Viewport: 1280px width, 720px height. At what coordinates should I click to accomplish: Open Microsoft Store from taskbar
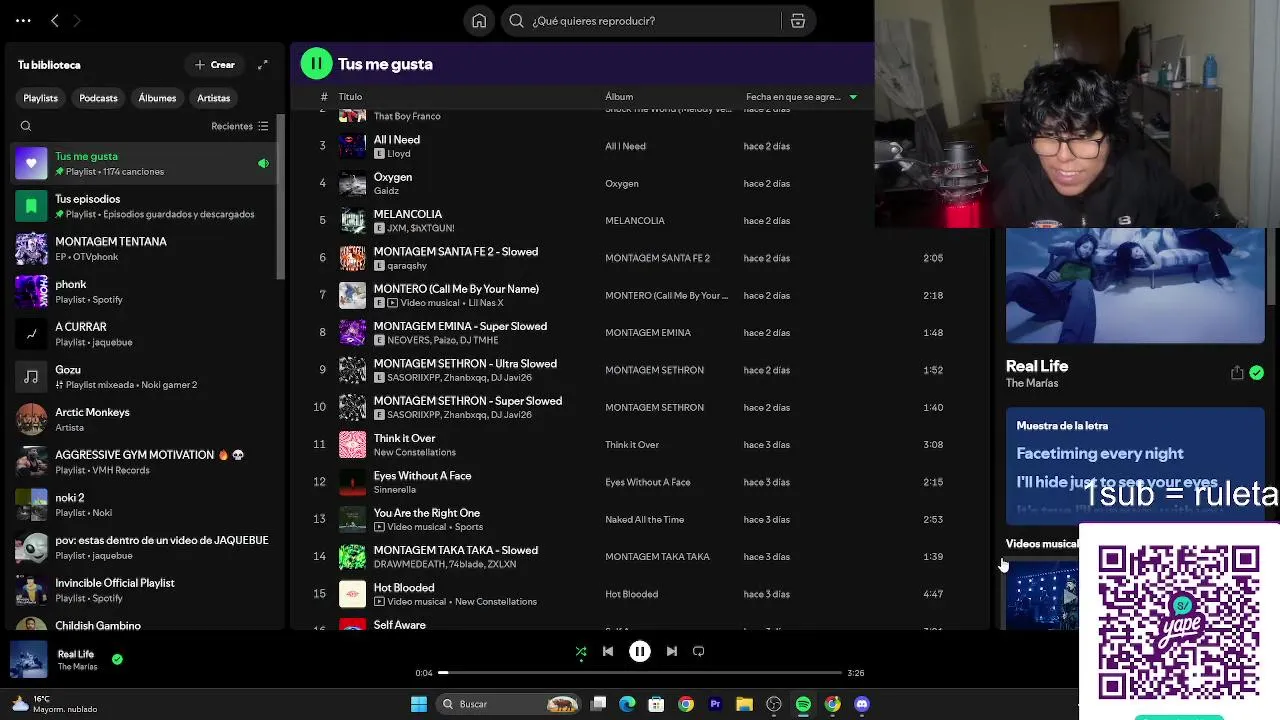coord(656,704)
